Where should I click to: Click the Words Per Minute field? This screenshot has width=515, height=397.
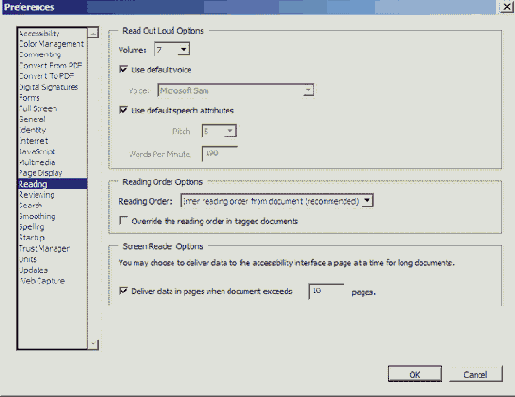[x=220, y=154]
